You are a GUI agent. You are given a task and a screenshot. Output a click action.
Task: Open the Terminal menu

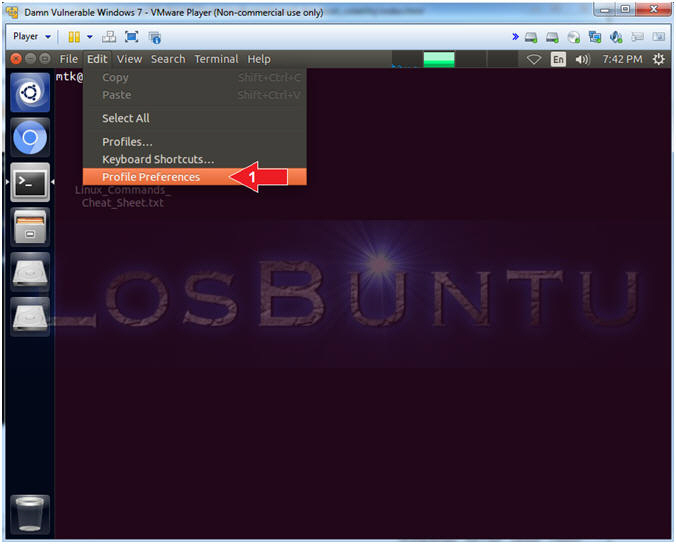point(216,59)
